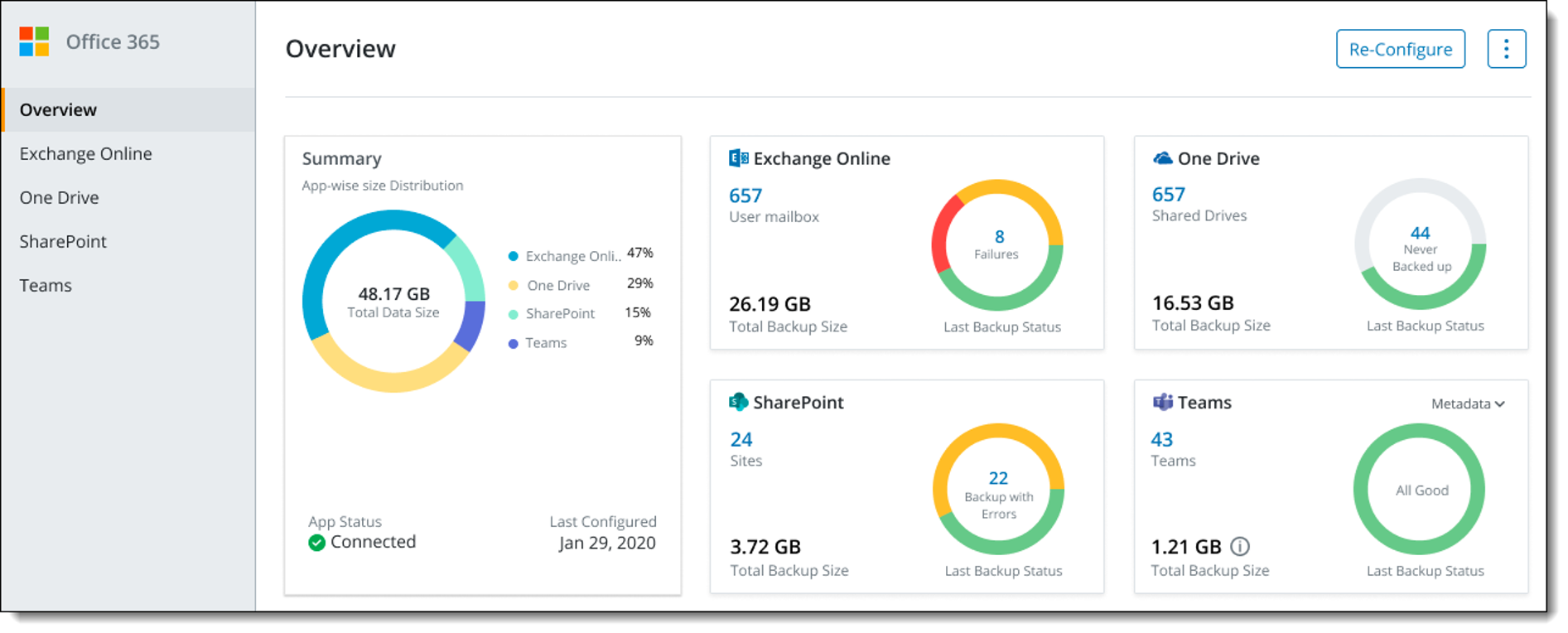Click the 29% legend value
The image size is (1568, 633).
pyautogui.click(x=639, y=283)
